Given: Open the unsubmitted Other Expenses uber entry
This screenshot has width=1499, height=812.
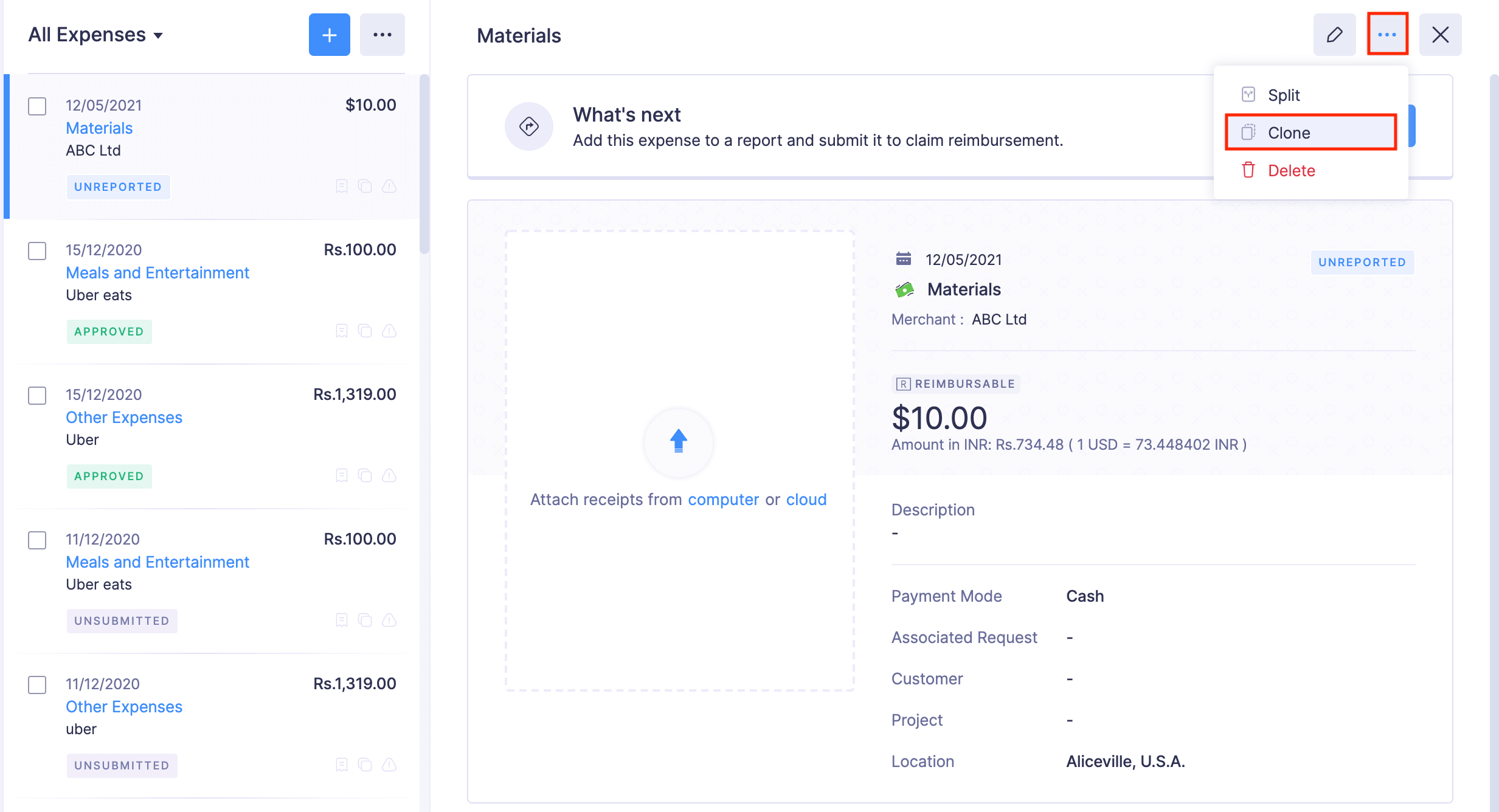Looking at the screenshot, I should (124, 707).
